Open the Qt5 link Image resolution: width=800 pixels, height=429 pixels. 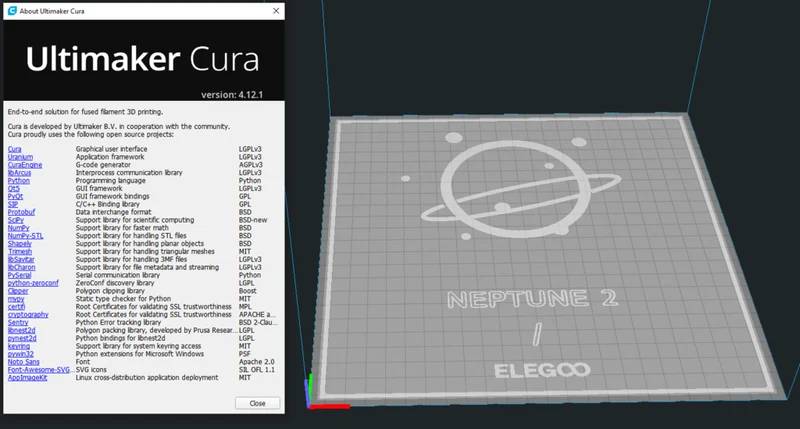[14, 188]
